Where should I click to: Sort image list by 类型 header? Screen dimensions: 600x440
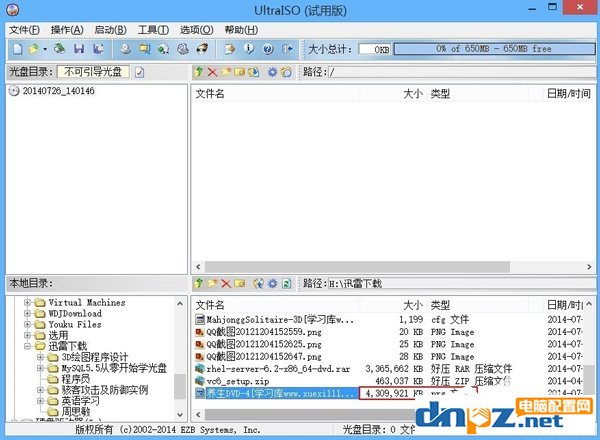pos(478,94)
